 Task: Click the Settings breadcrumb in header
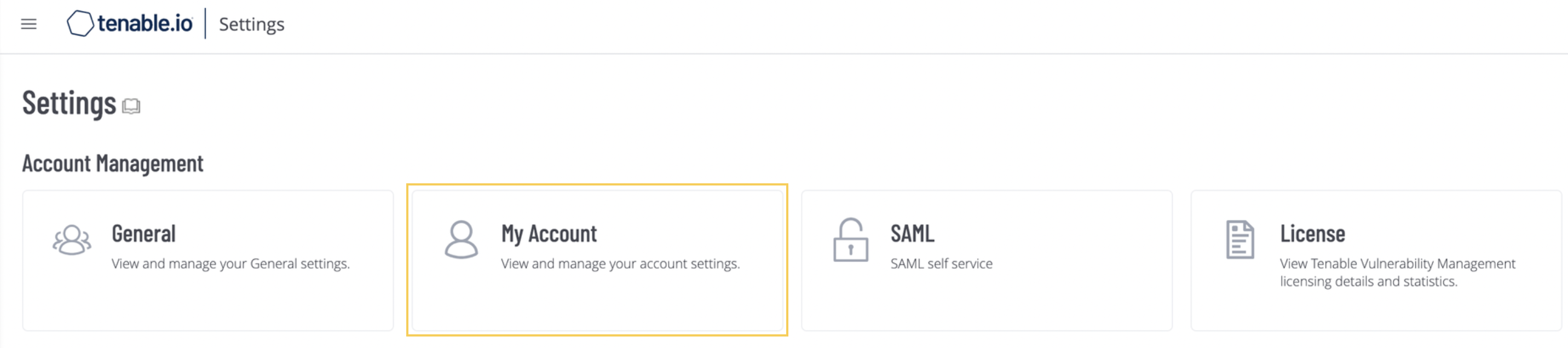point(251,25)
